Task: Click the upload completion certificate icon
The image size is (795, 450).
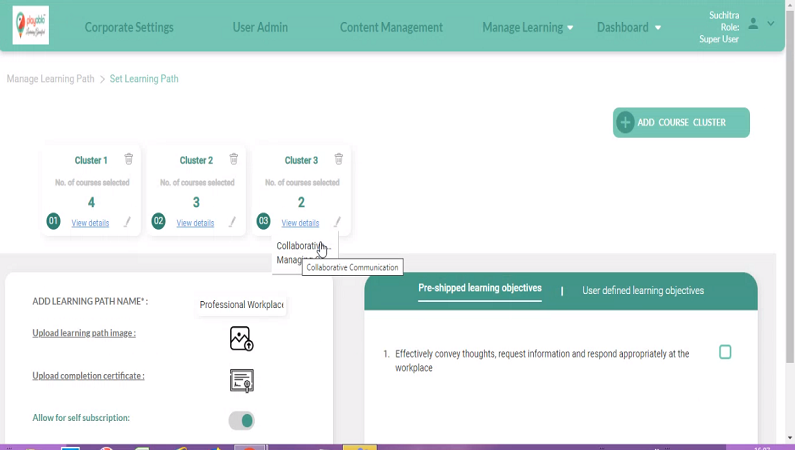Action: click(241, 381)
